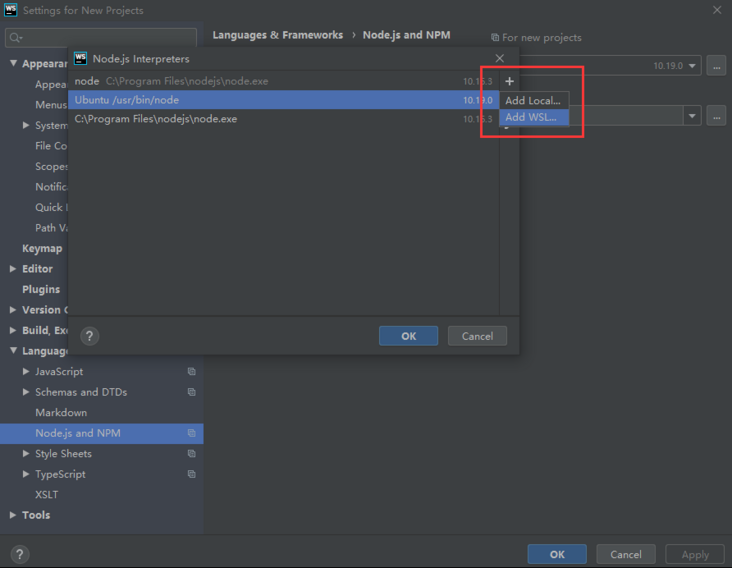Click the project-level icon beside TypeScript
Image resolution: width=732 pixels, height=568 pixels.
191,475
